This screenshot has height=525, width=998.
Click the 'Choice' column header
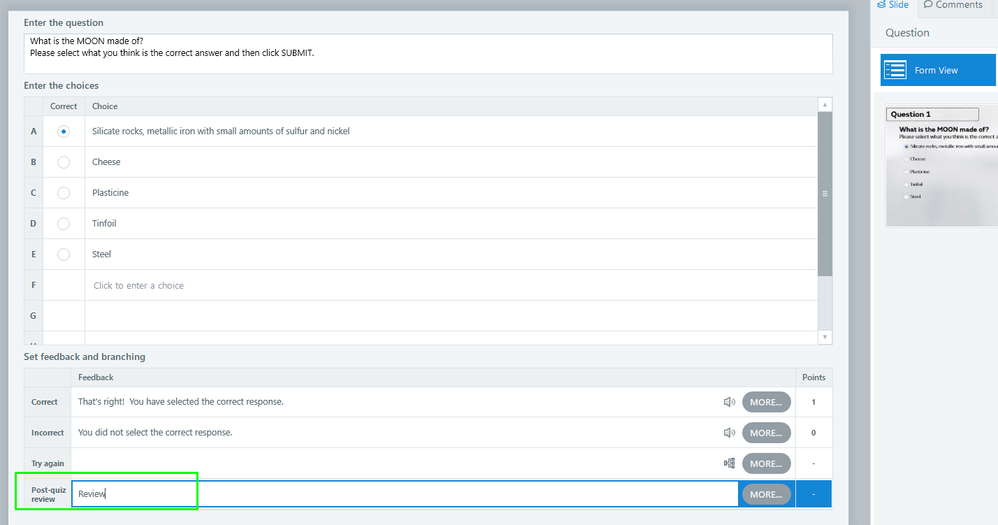coord(105,106)
